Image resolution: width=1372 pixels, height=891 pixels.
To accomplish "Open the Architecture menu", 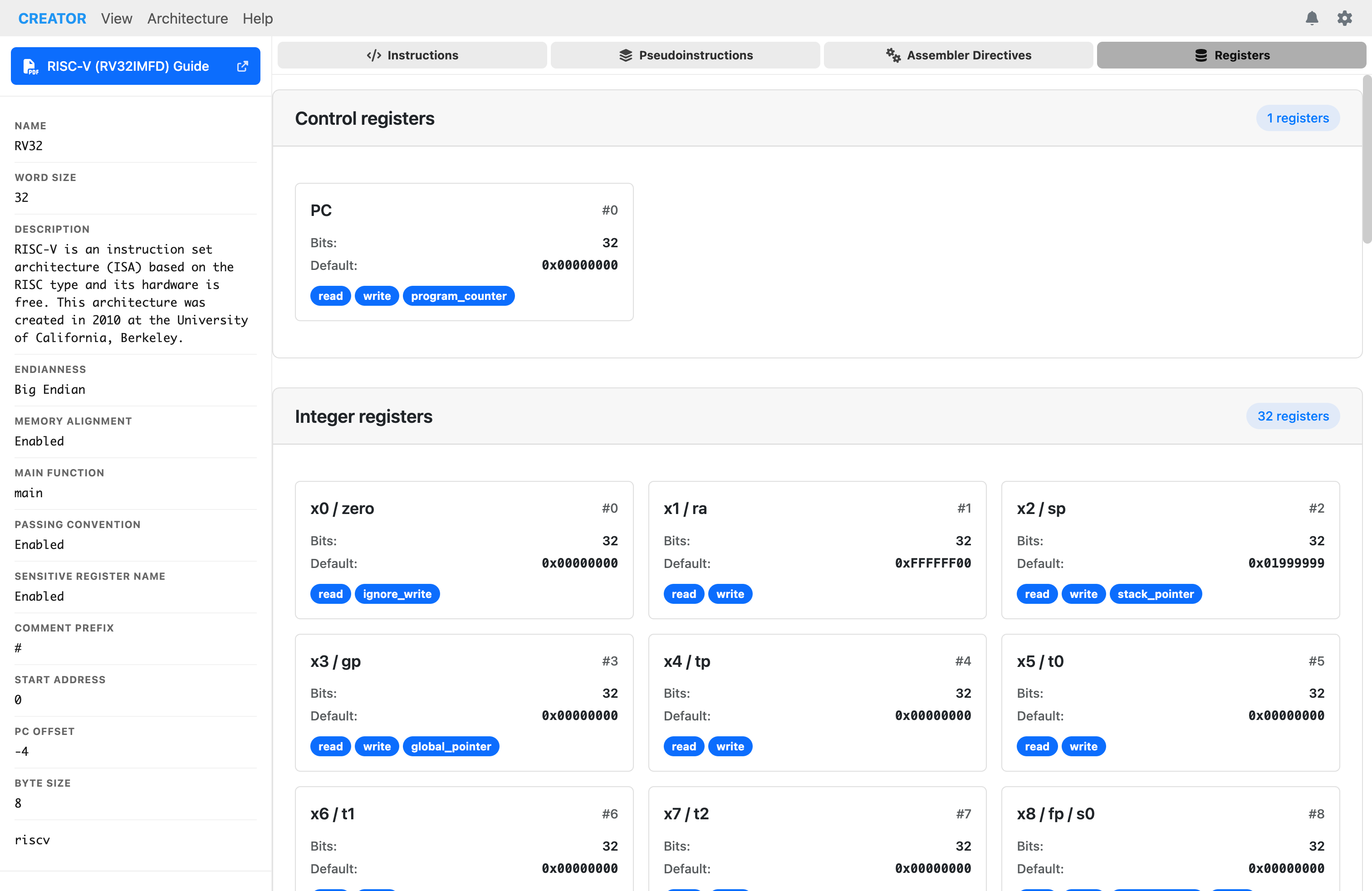I will coord(187,18).
